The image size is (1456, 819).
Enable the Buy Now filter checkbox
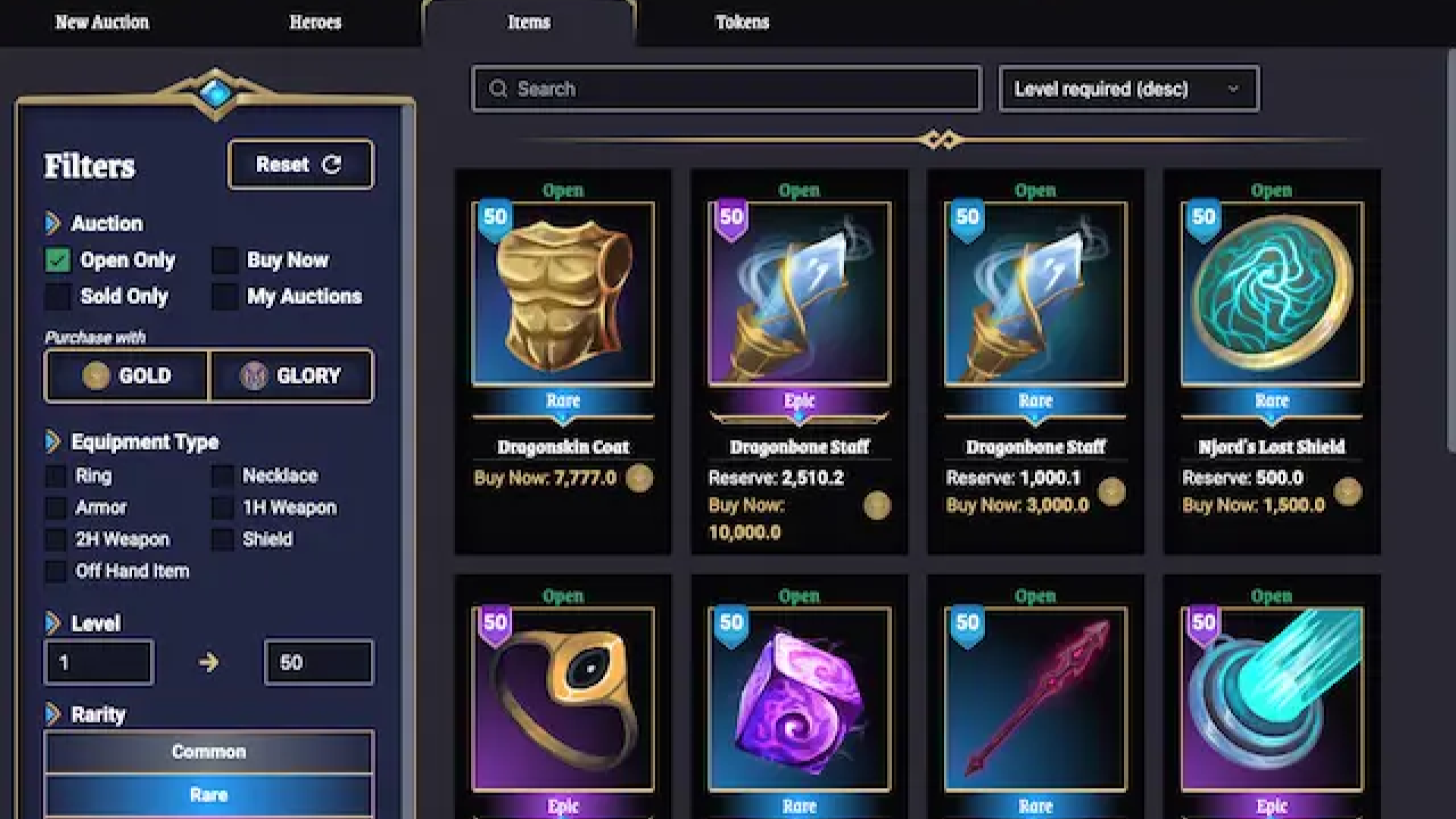coord(225,260)
